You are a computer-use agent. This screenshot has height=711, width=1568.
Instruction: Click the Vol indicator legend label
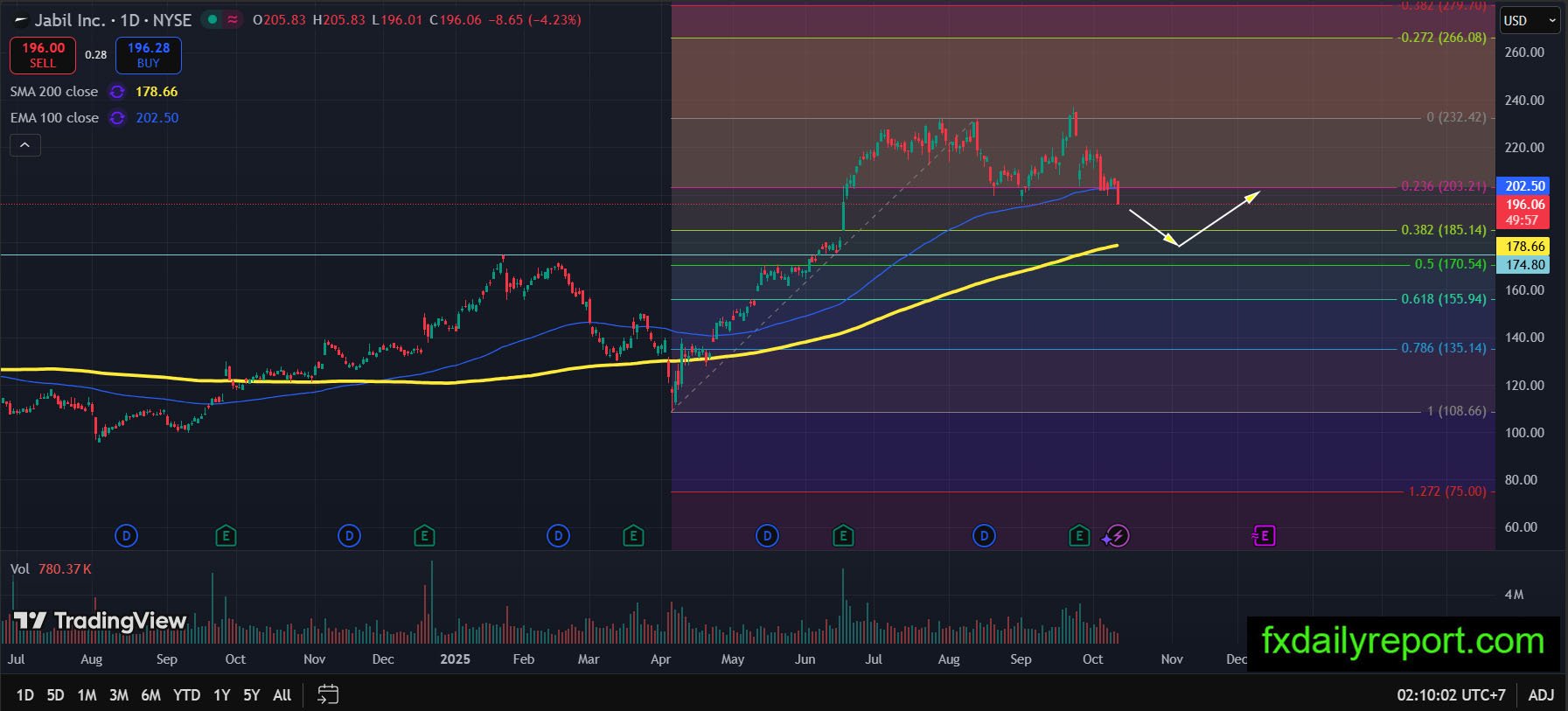pyautogui.click(x=20, y=569)
